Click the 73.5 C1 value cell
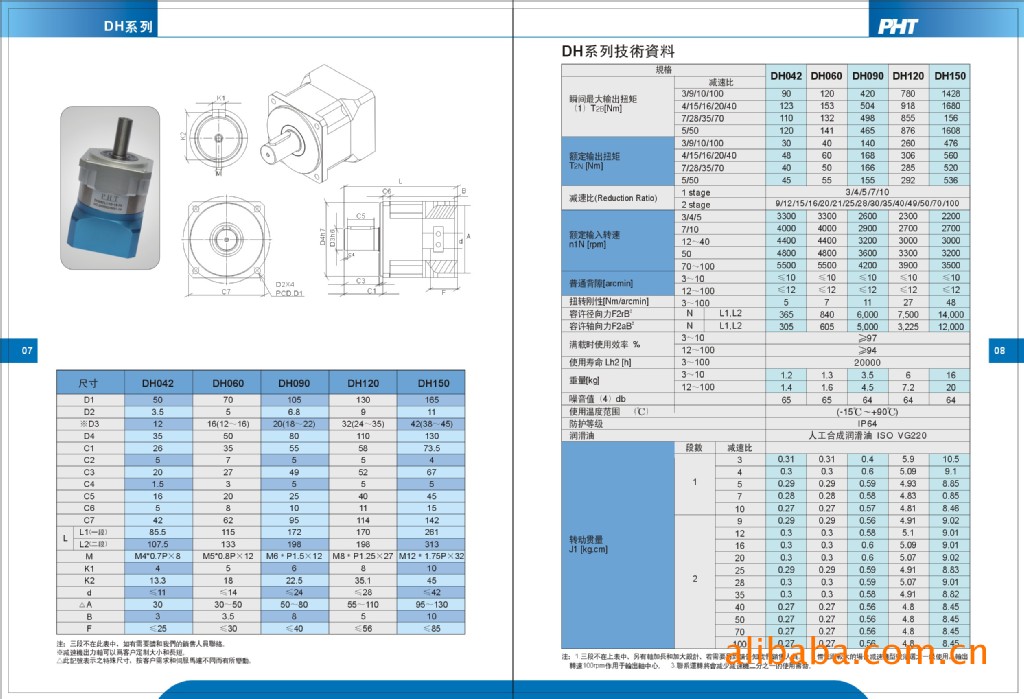1024x699 pixels. pyautogui.click(x=431, y=448)
